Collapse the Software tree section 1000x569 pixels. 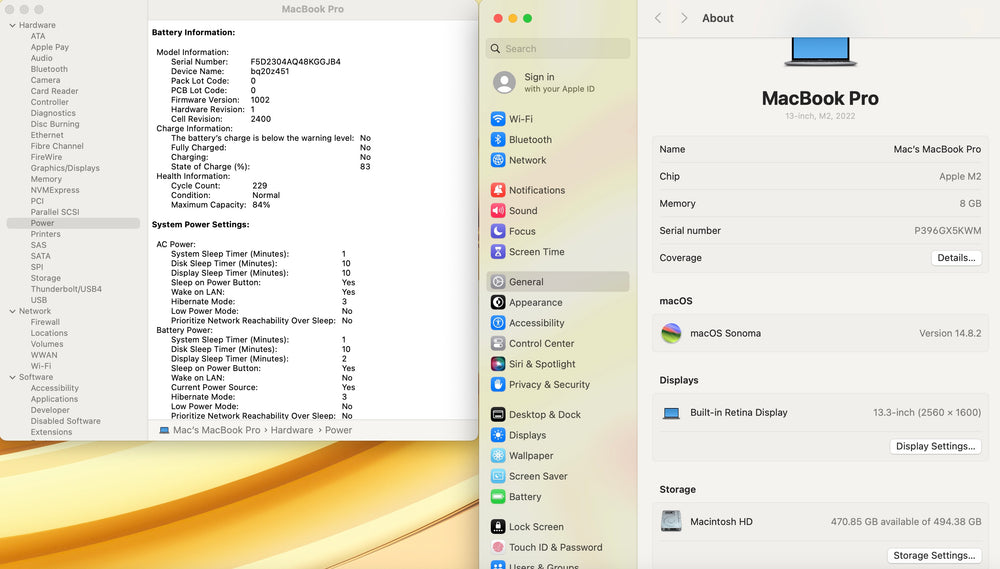click(12, 377)
